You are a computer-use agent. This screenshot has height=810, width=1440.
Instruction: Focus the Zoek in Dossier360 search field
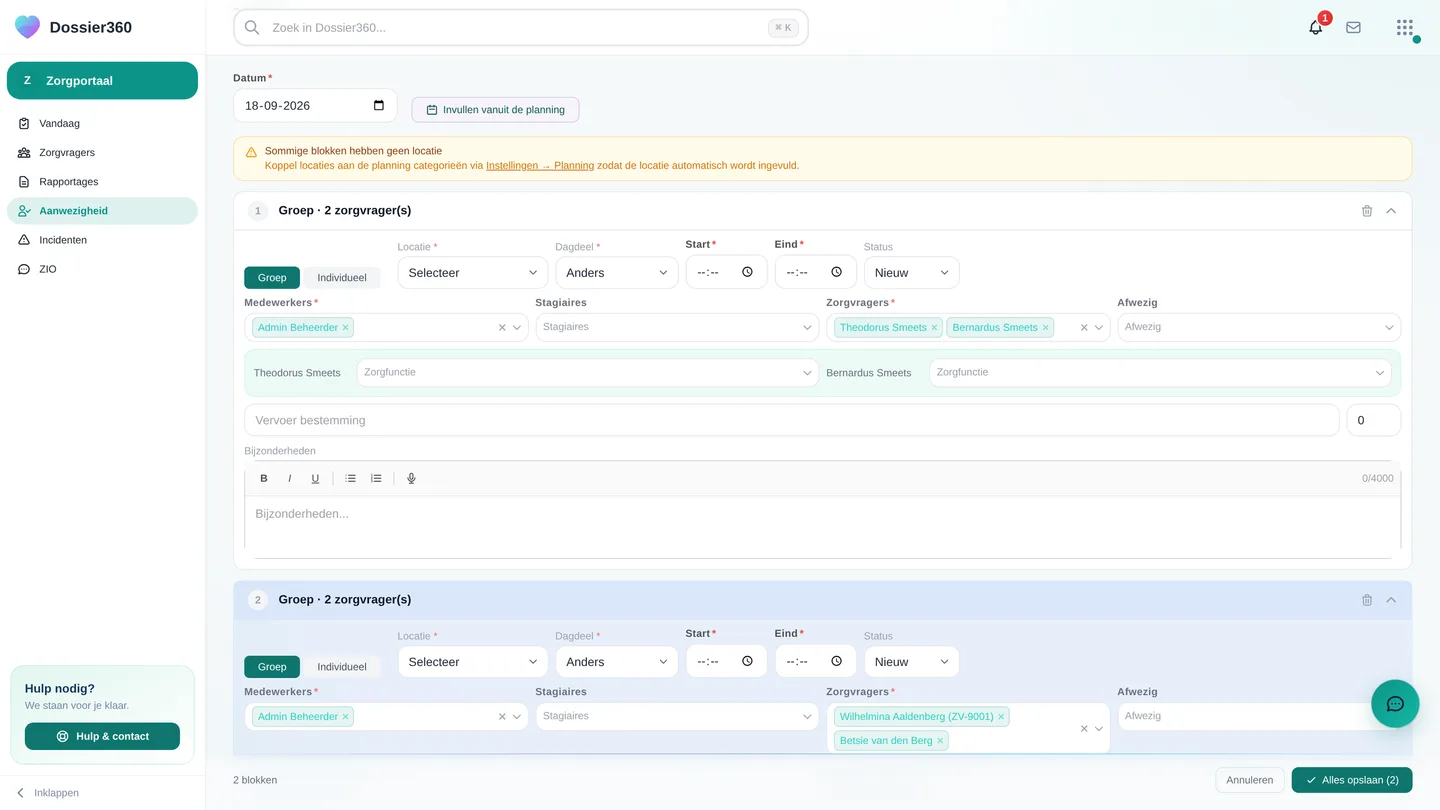pyautogui.click(x=521, y=28)
